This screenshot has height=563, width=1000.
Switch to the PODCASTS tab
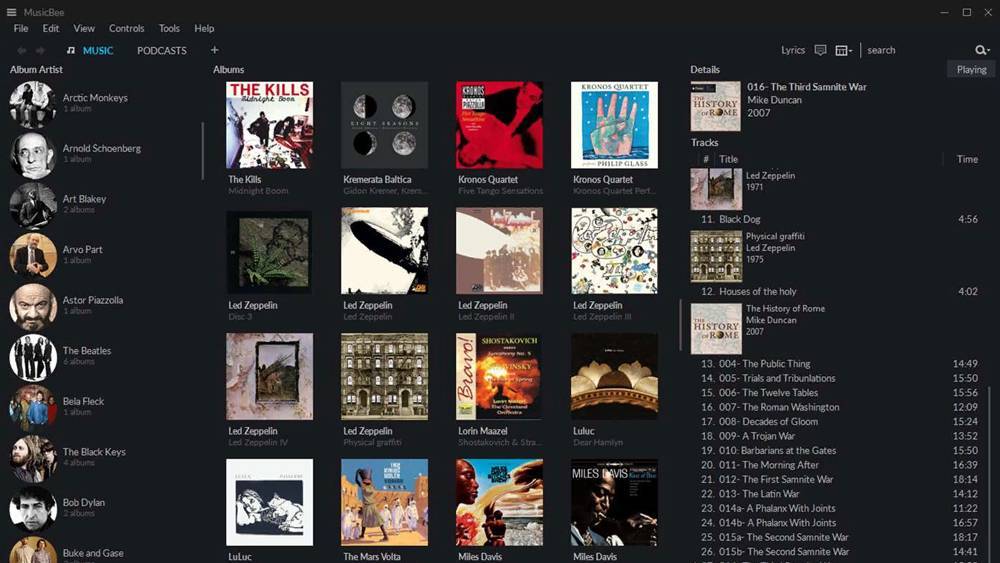(162, 50)
